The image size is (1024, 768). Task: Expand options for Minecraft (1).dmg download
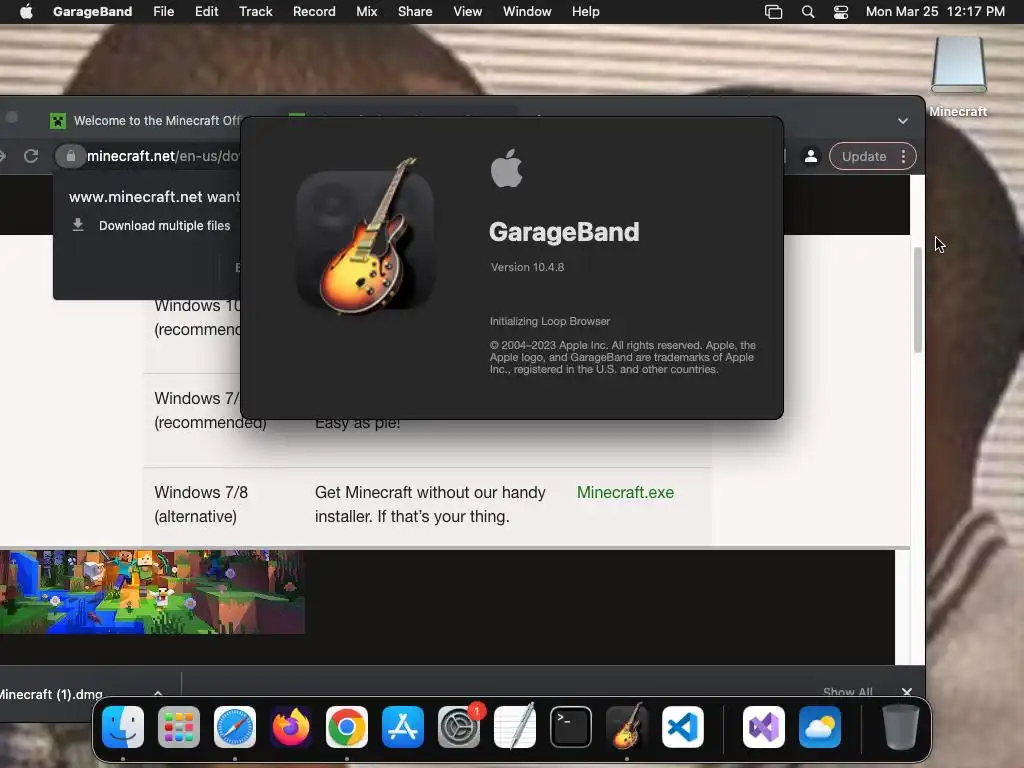point(158,694)
